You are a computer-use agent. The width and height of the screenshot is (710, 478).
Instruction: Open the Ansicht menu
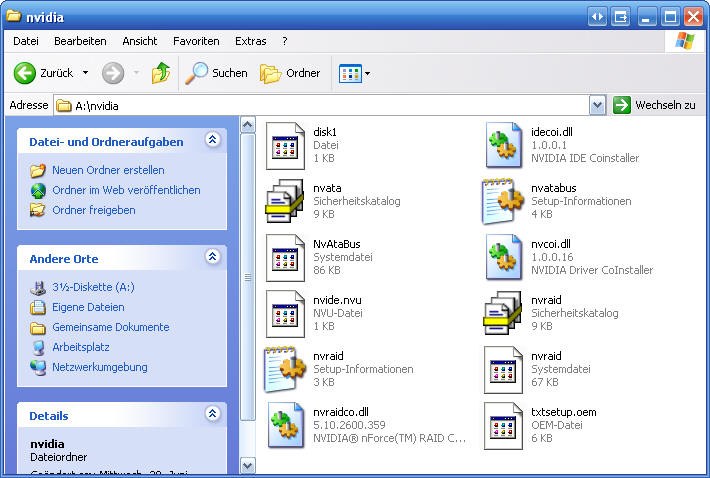(x=139, y=41)
